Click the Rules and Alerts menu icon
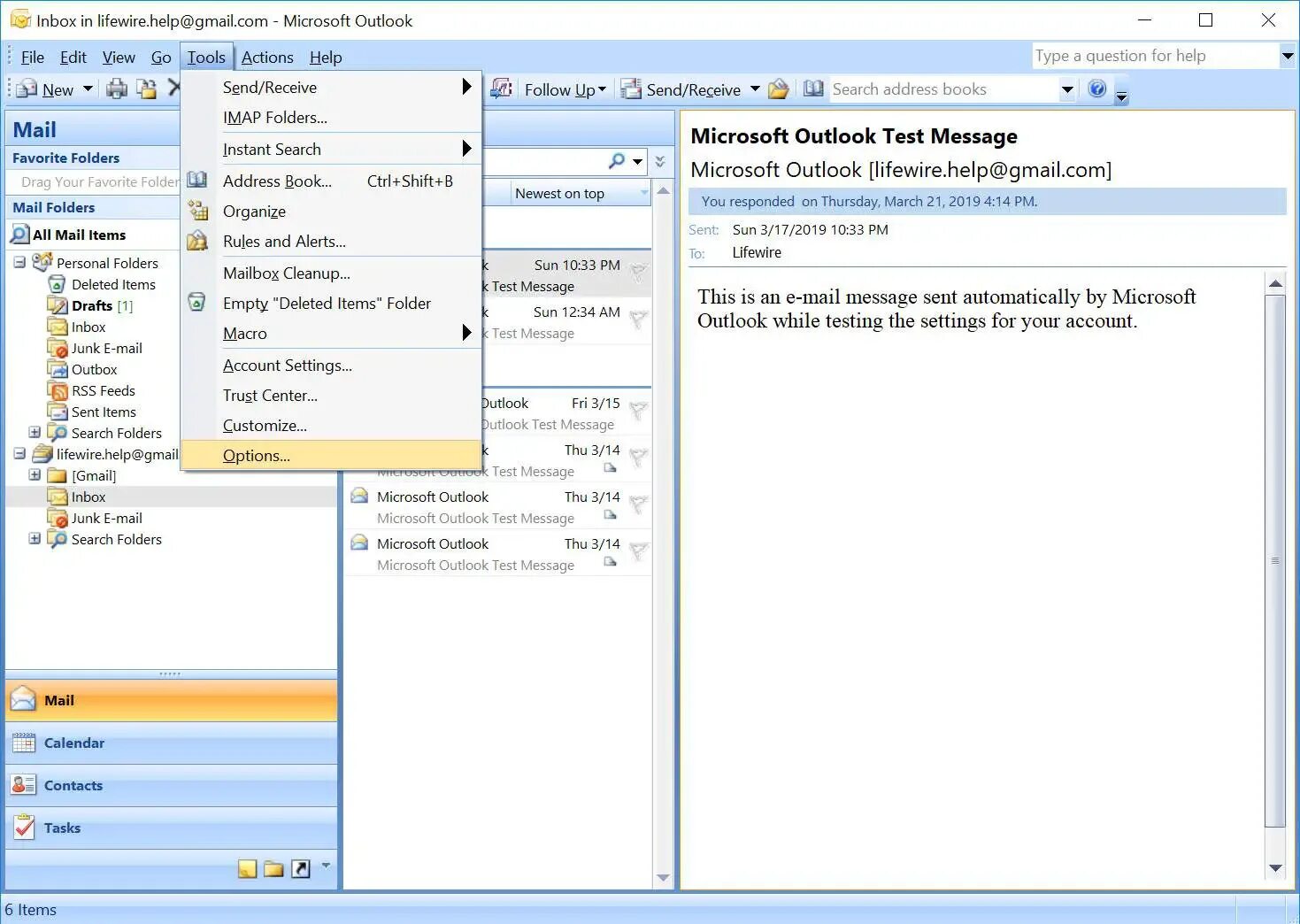Screen dimensions: 1300x924 tap(197, 241)
